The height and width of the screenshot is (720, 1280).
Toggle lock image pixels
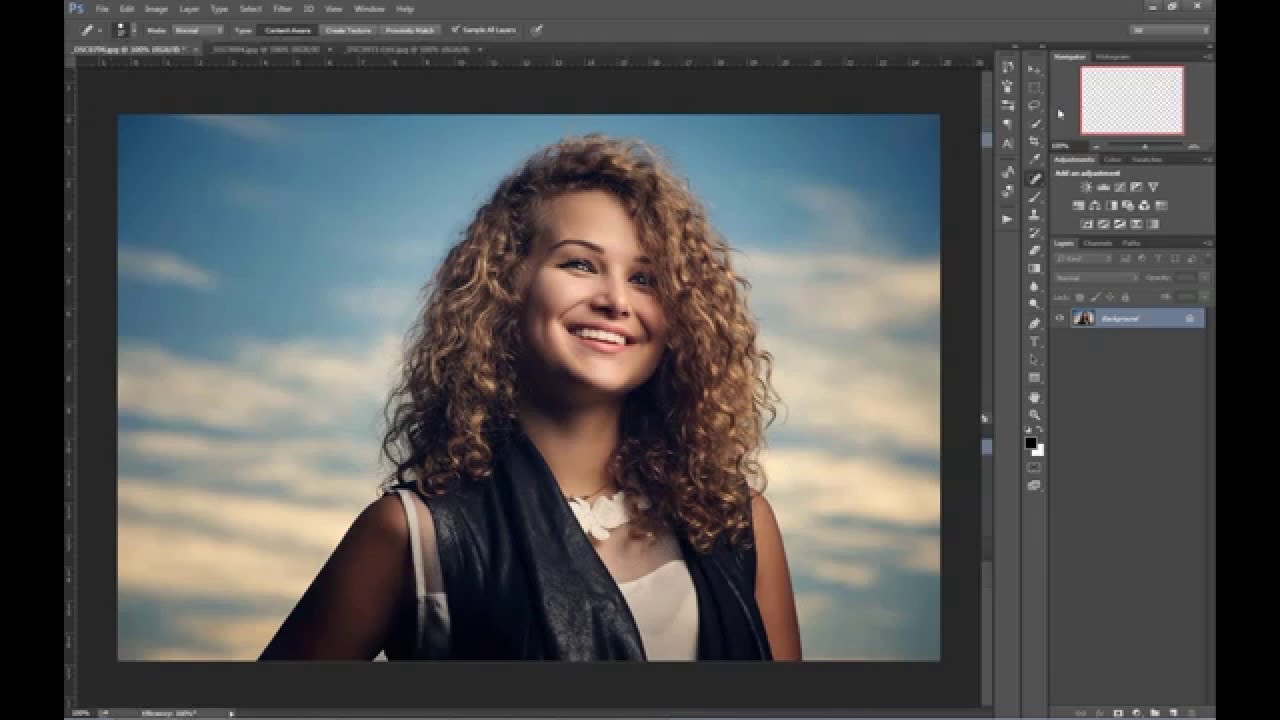[1097, 297]
